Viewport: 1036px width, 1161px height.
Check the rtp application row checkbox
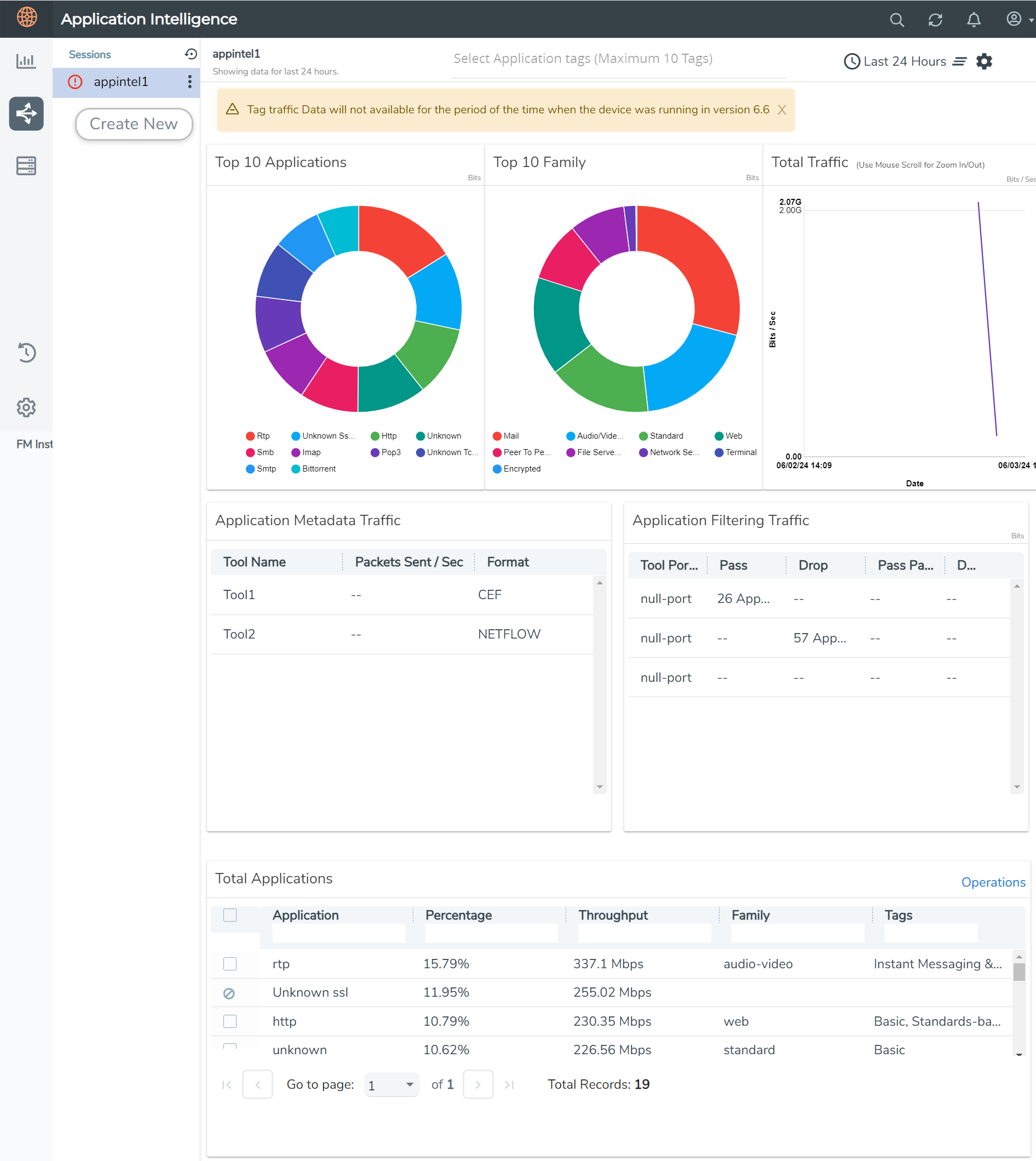click(x=230, y=963)
